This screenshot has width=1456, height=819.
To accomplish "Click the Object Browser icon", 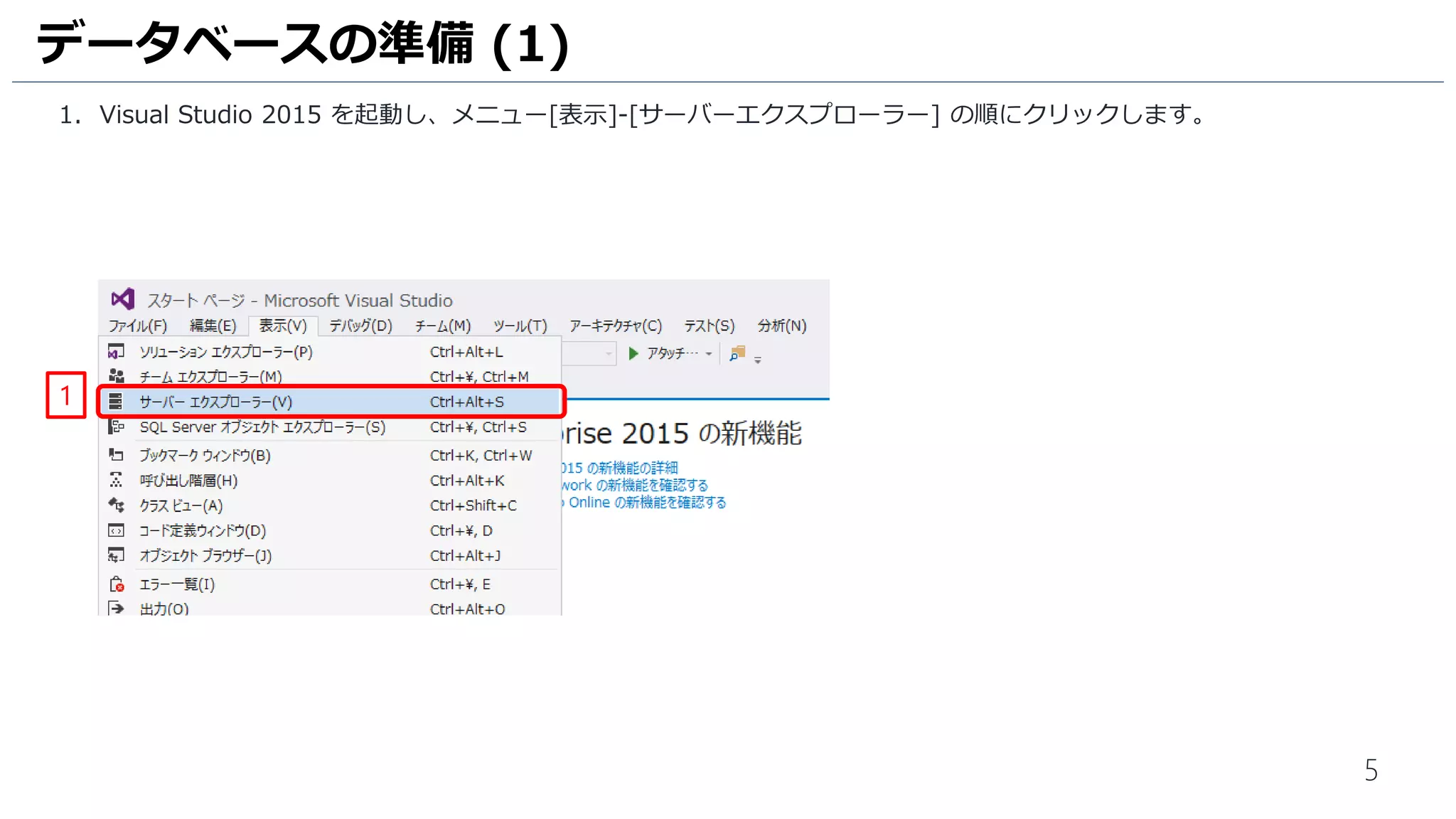I will (116, 555).
